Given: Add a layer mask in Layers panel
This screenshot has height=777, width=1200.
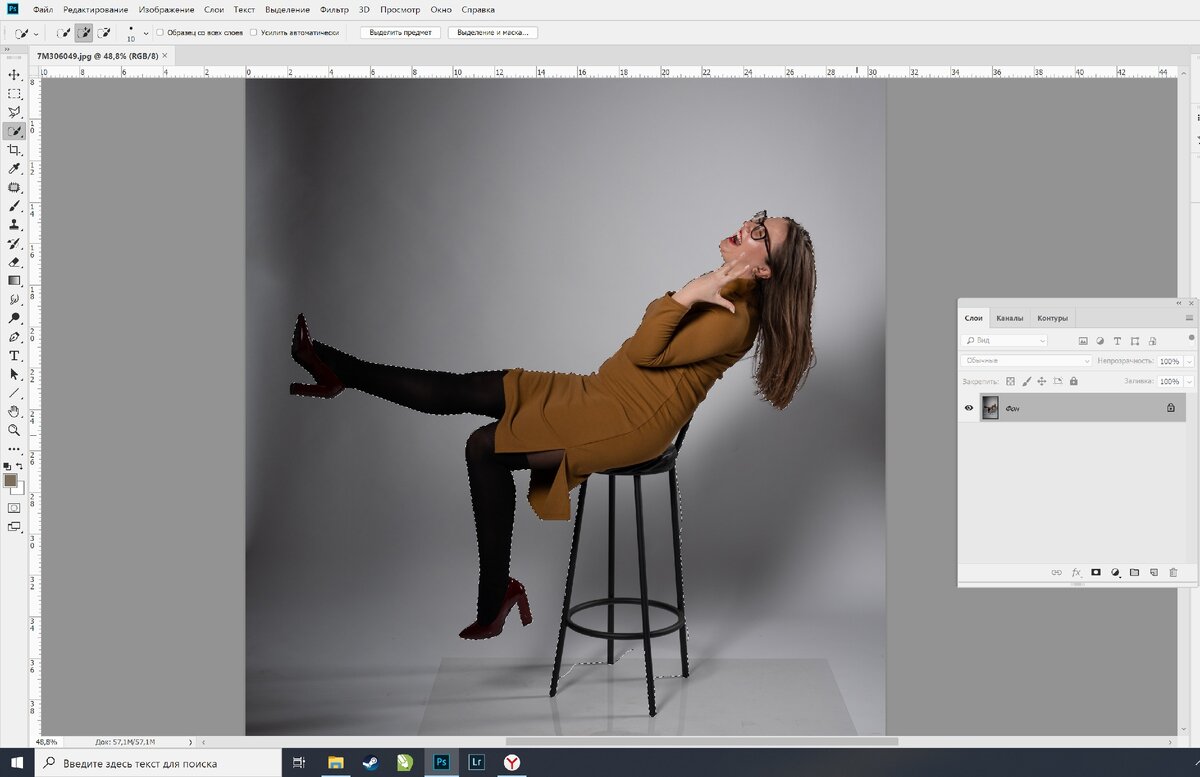Looking at the screenshot, I should 1096,573.
